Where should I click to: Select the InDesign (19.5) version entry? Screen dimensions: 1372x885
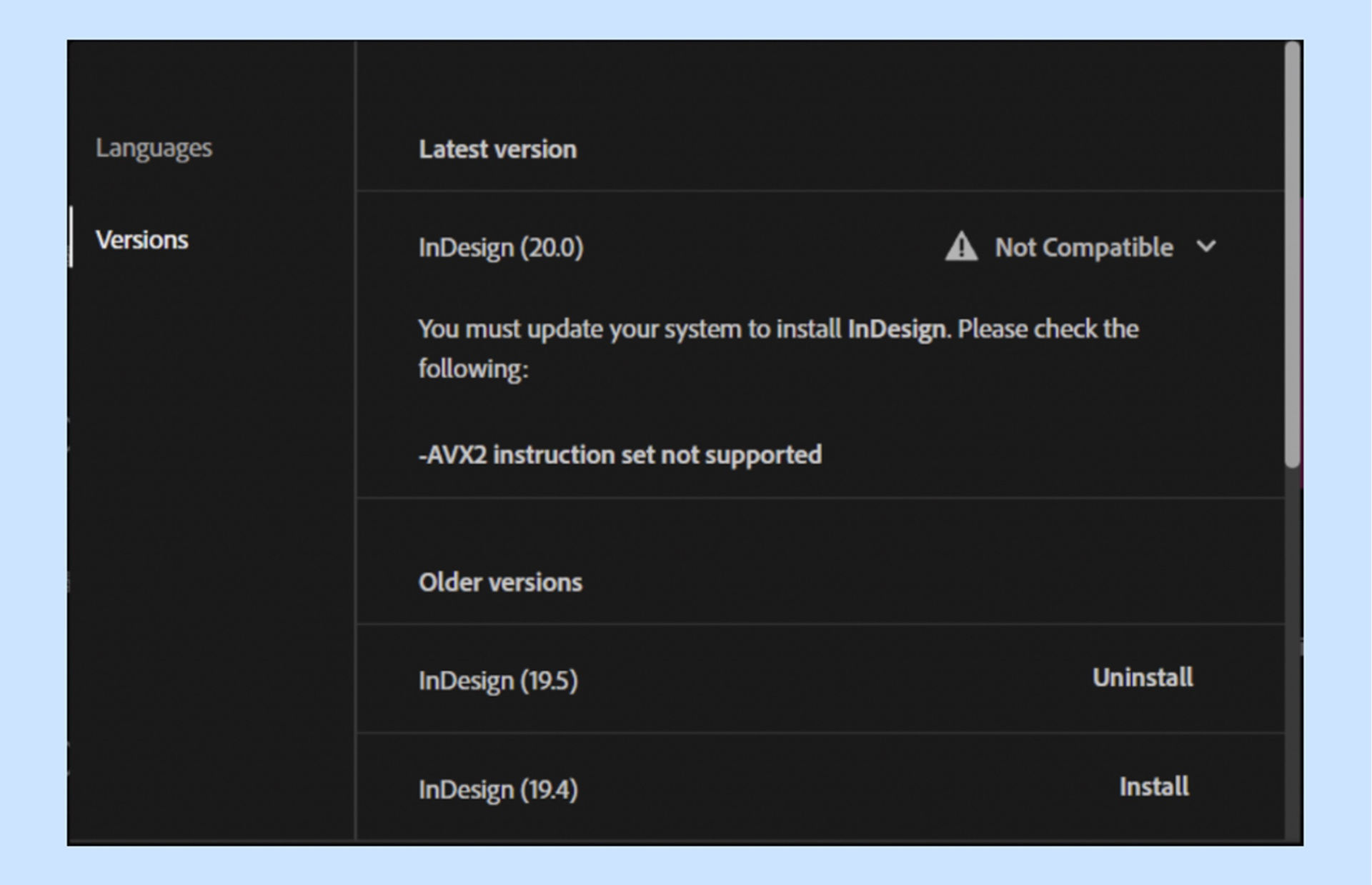click(x=497, y=681)
